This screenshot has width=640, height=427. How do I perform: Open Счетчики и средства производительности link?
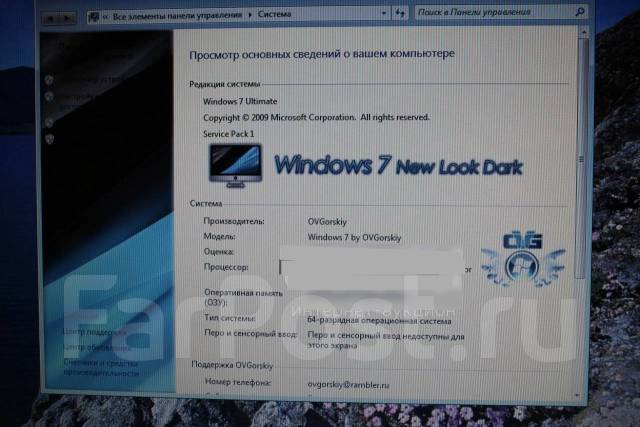[101, 368]
